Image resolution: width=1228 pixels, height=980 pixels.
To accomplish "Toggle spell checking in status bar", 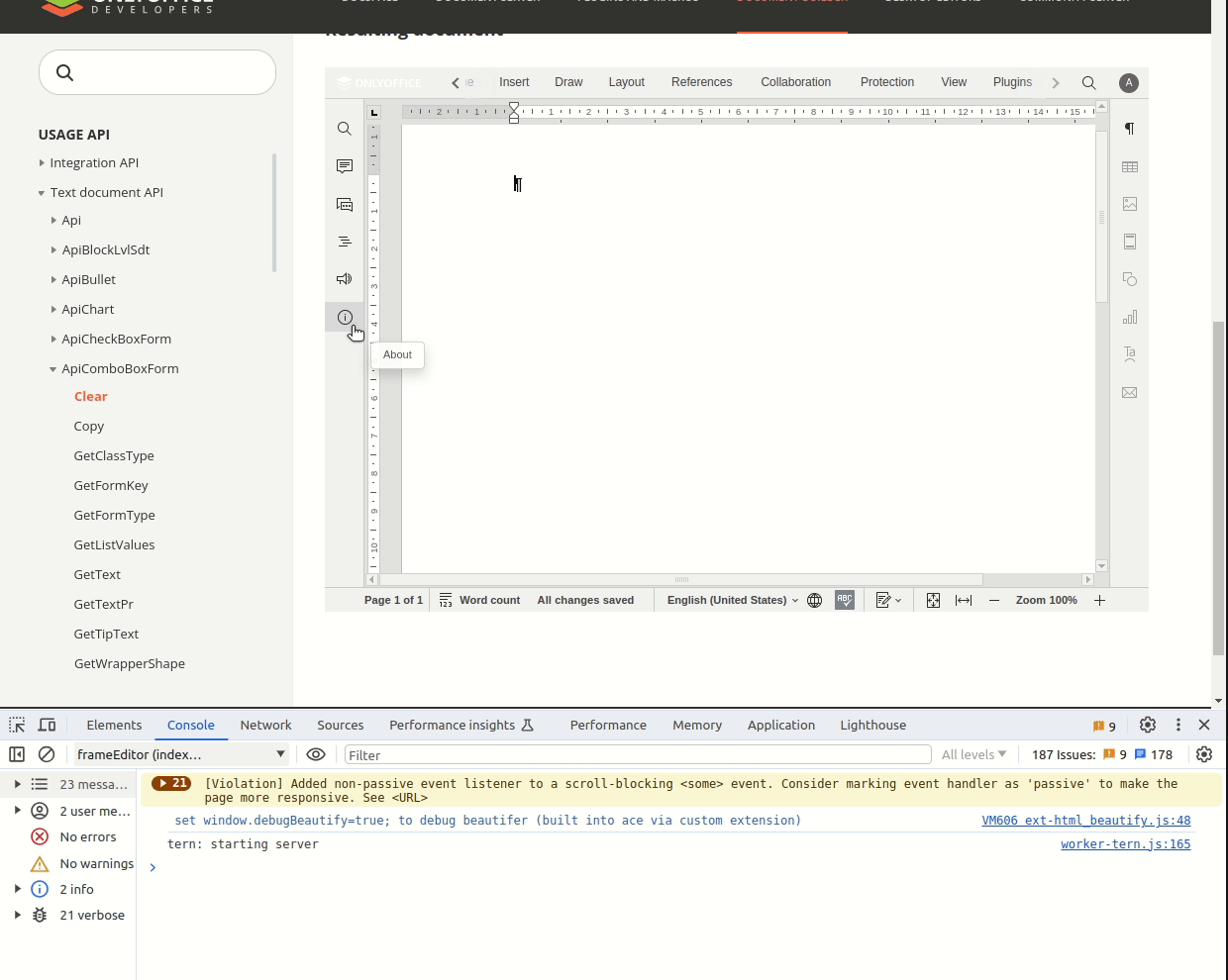I will click(845, 601).
